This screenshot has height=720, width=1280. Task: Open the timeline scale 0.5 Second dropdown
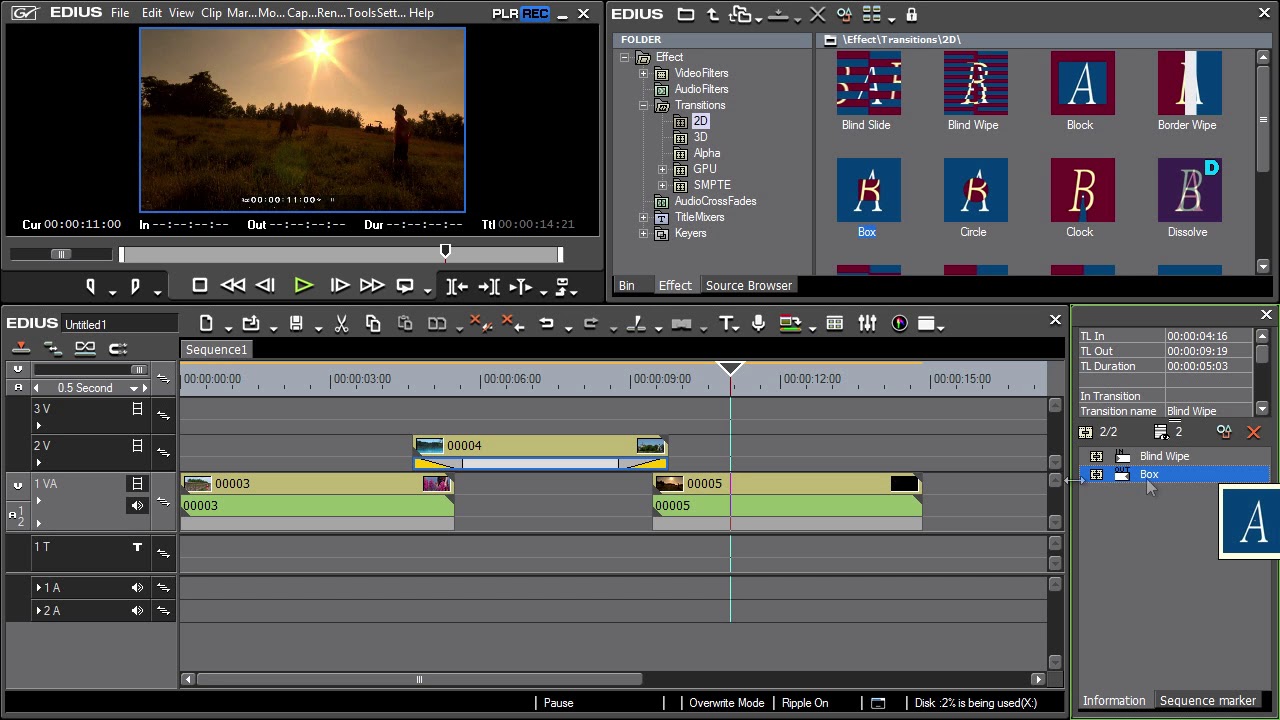pyautogui.click(x=133, y=388)
